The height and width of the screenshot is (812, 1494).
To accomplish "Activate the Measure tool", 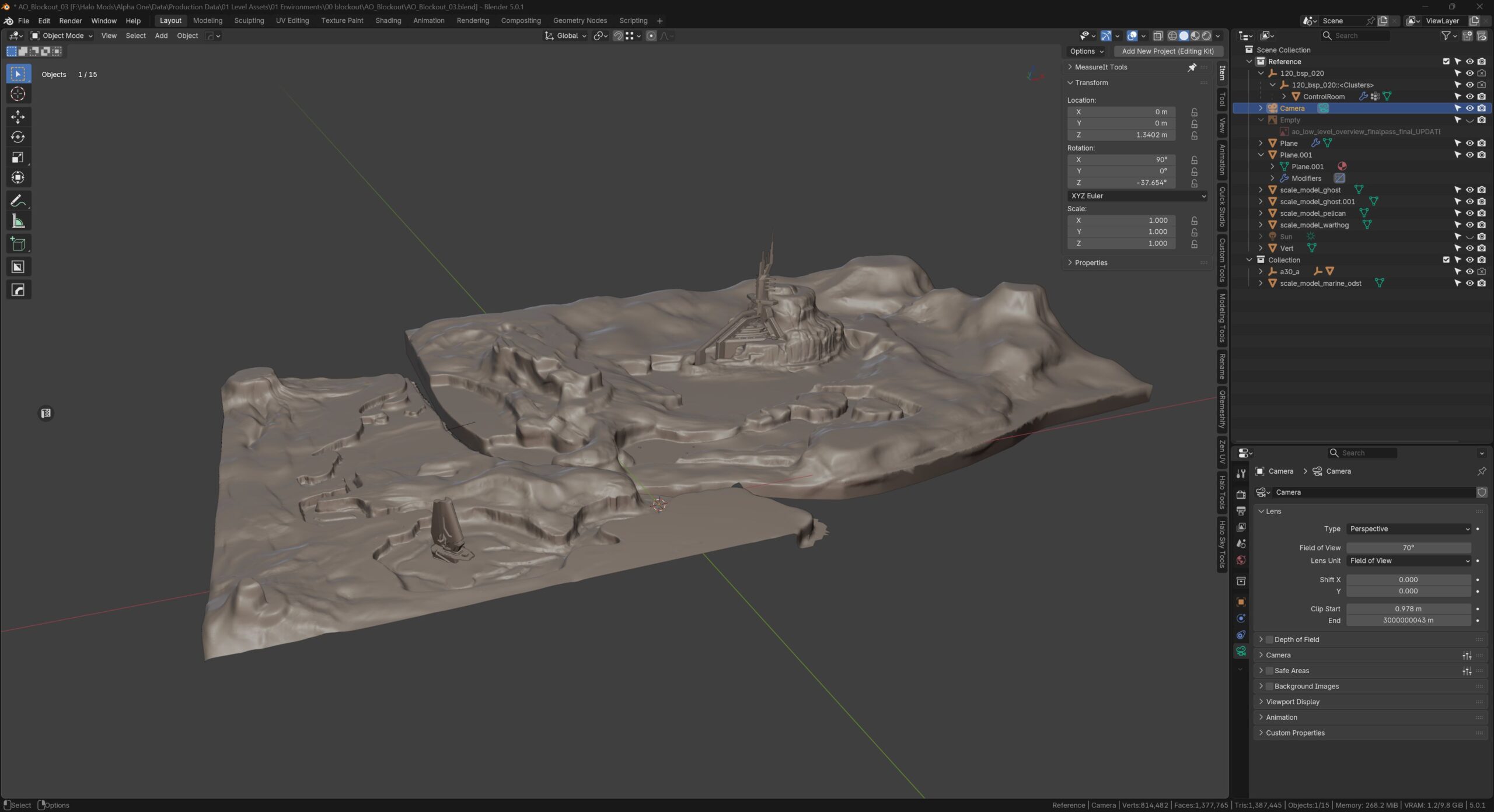I will pyautogui.click(x=18, y=221).
